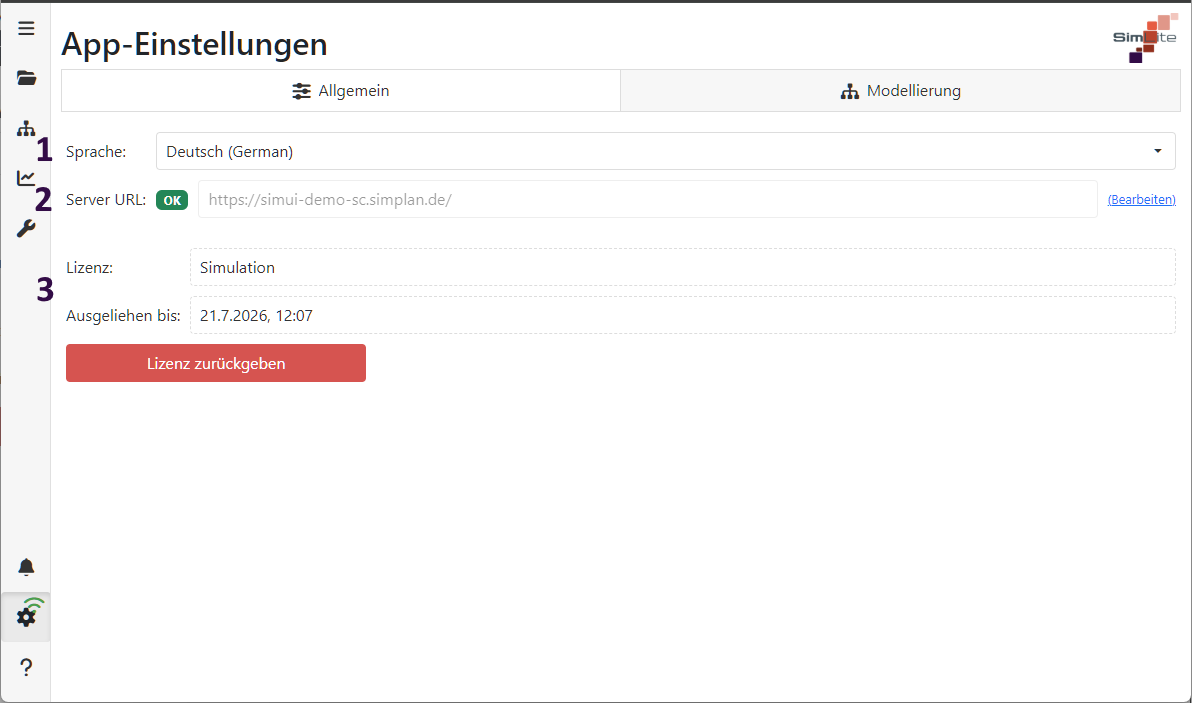The image size is (1192, 703).
Task: Open the folder icon in sidebar
Action: (x=26, y=78)
